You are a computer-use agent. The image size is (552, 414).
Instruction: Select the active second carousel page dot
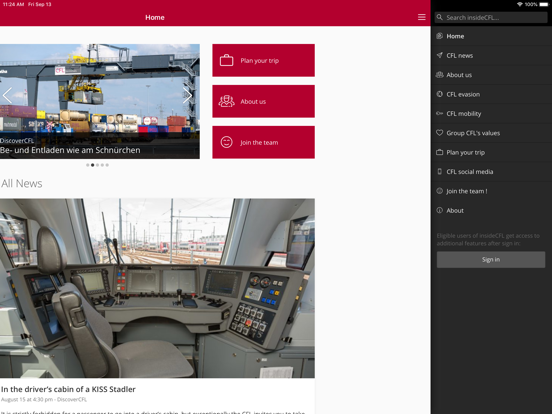click(93, 165)
